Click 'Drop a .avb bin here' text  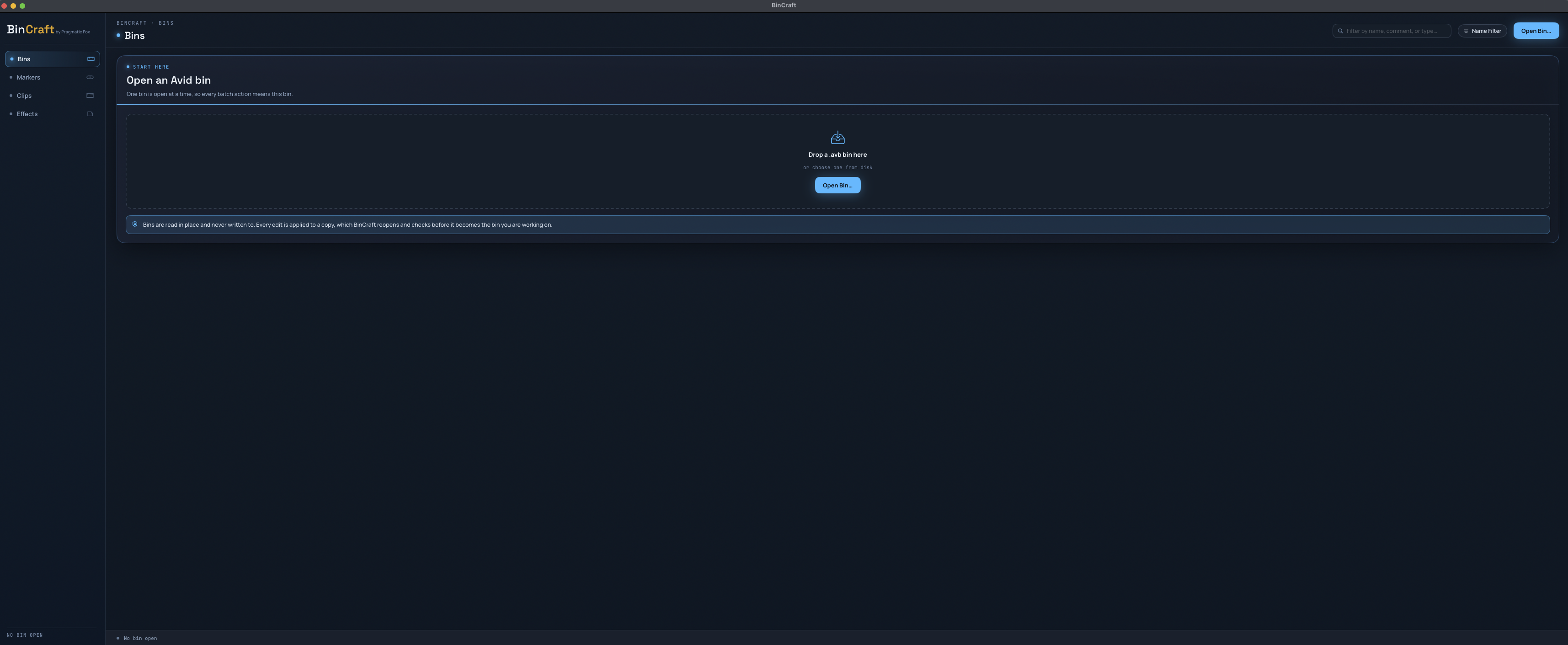click(x=837, y=155)
